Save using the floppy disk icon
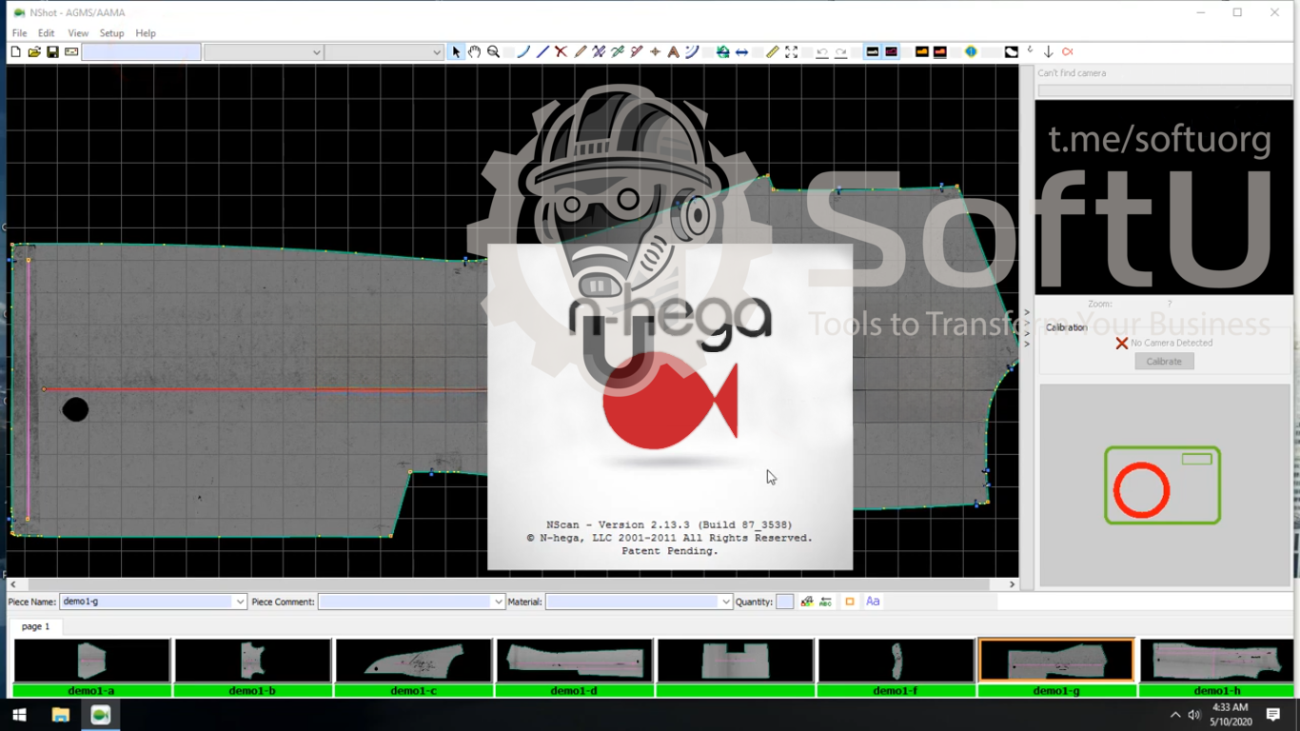This screenshot has height=731, width=1300. [x=52, y=52]
